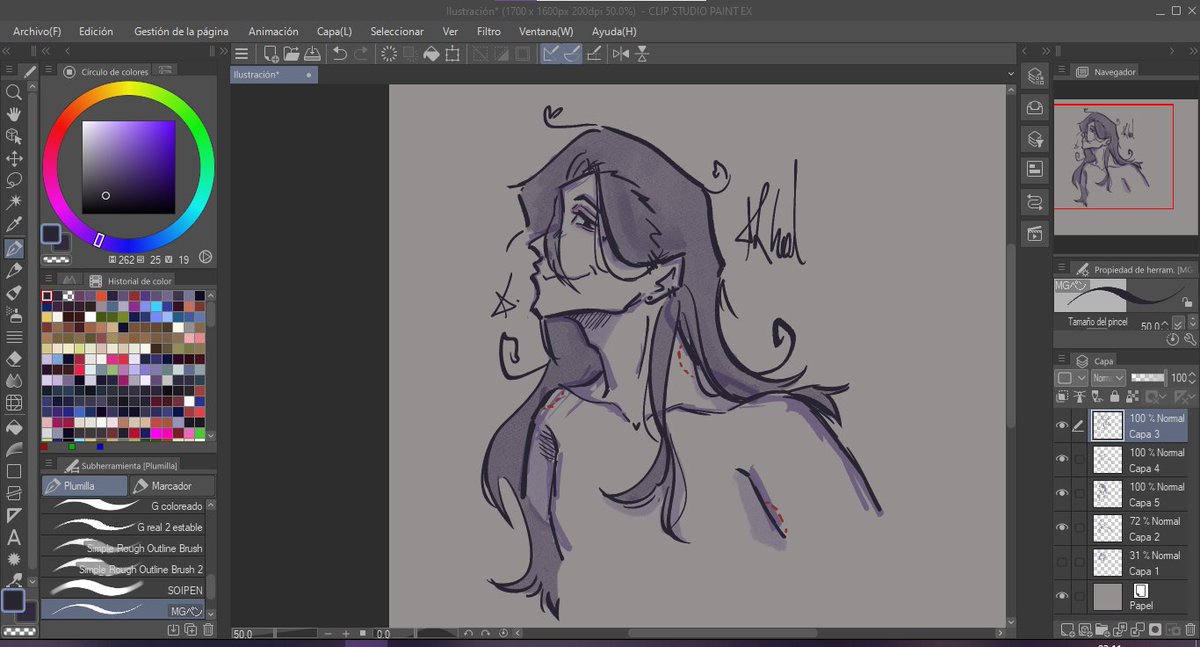
Task: Click the Clear spinner icon in command bar
Action: pos(390,54)
